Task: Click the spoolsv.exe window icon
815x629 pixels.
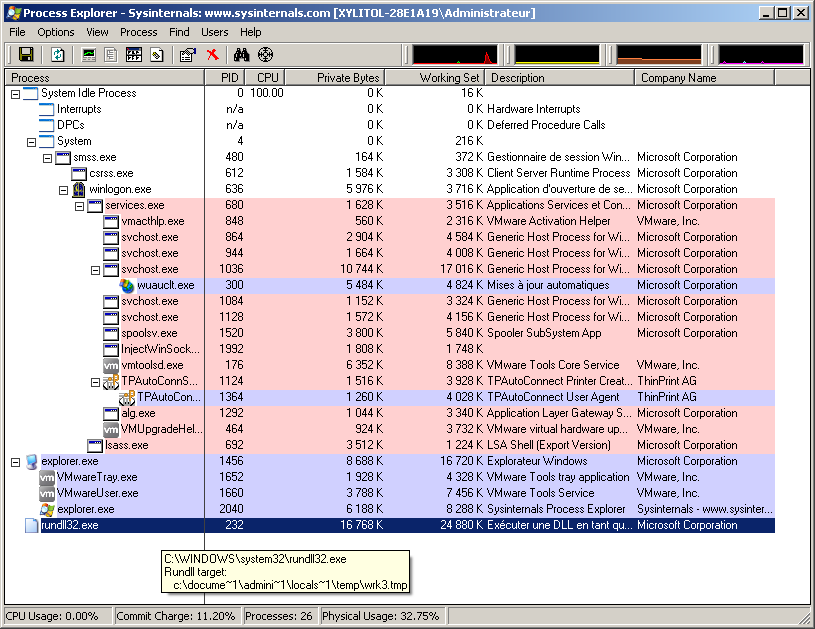Action: click(x=111, y=333)
